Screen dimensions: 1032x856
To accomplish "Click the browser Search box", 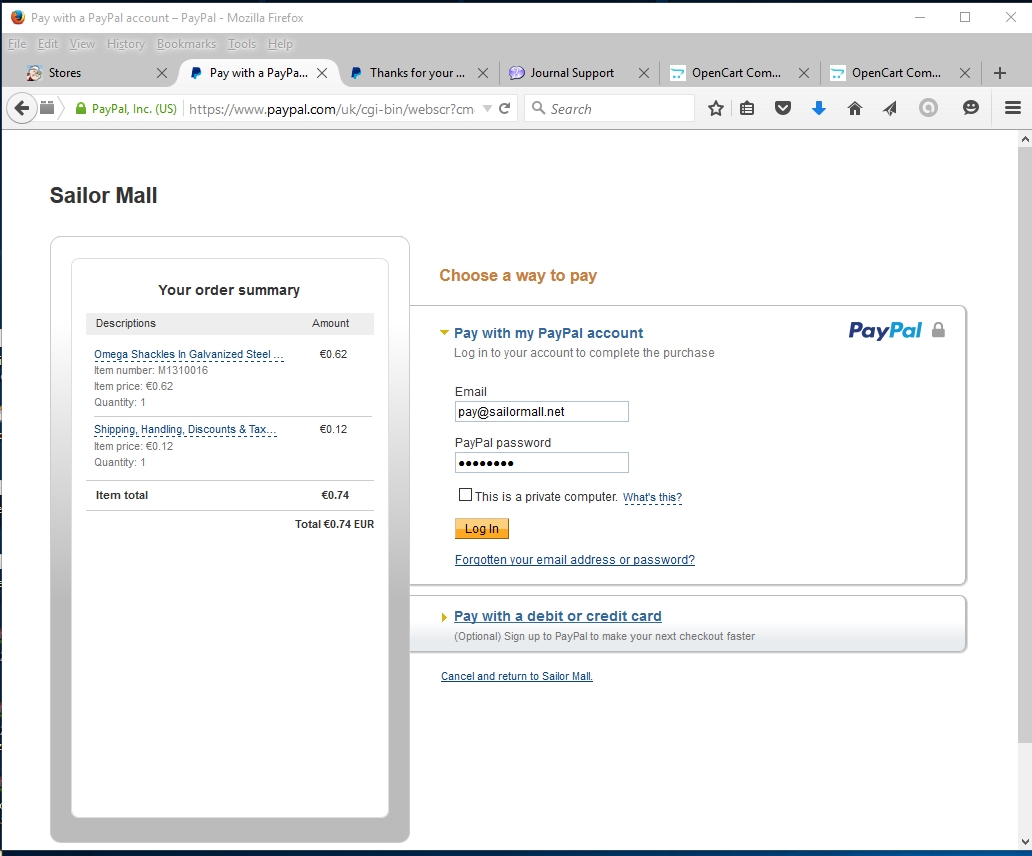I will [609, 109].
